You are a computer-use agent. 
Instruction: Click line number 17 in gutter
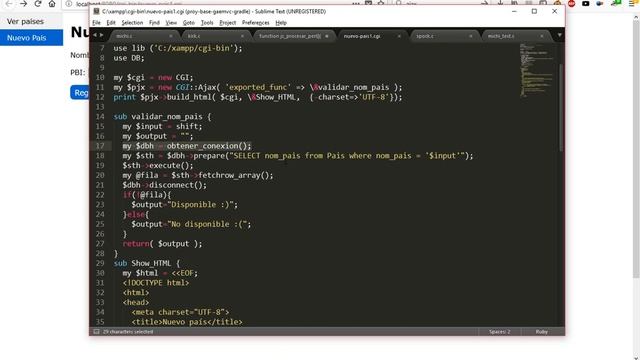point(100,146)
